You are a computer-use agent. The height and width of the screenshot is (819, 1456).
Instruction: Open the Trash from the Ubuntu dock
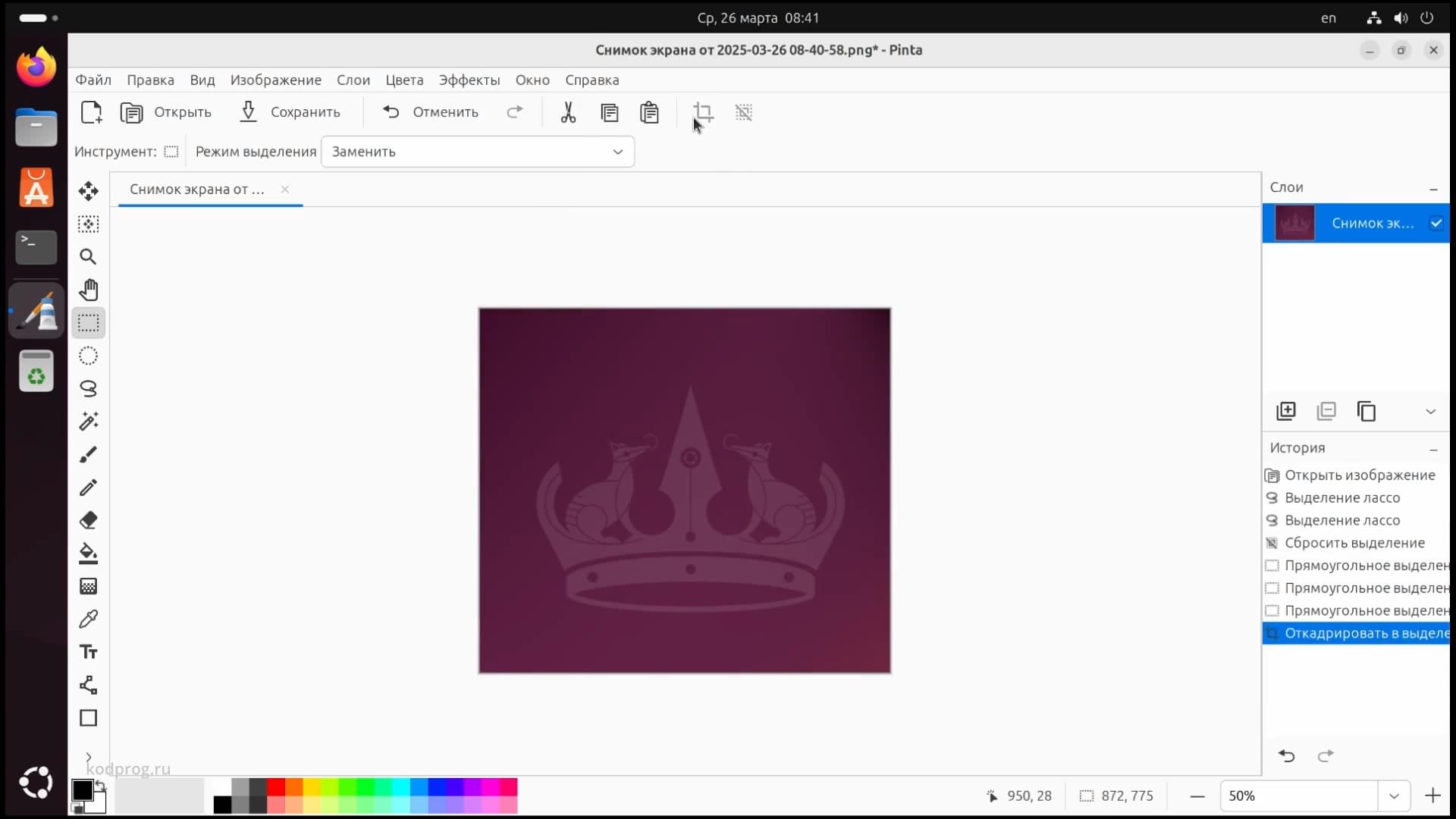pyautogui.click(x=36, y=371)
